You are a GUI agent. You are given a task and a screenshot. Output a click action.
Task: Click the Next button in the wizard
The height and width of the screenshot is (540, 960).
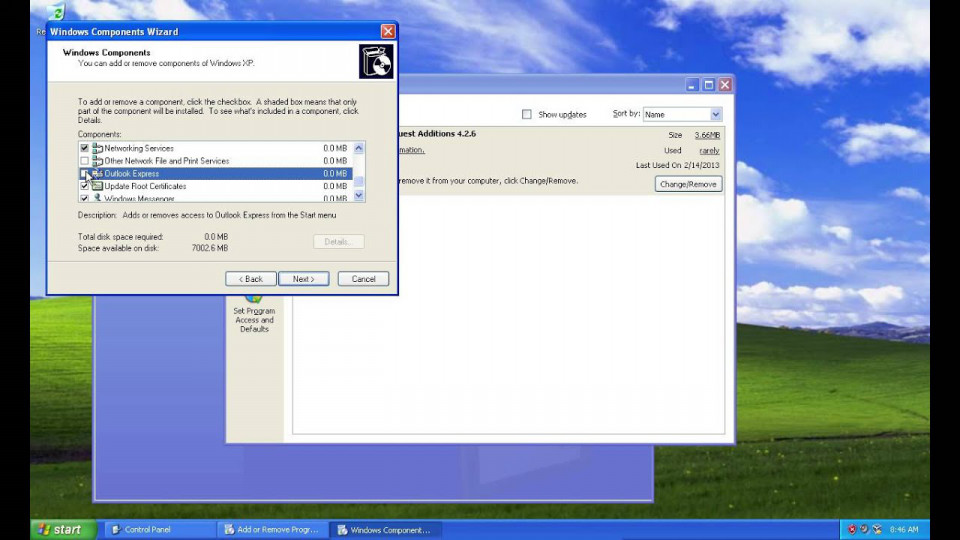pyautogui.click(x=304, y=279)
